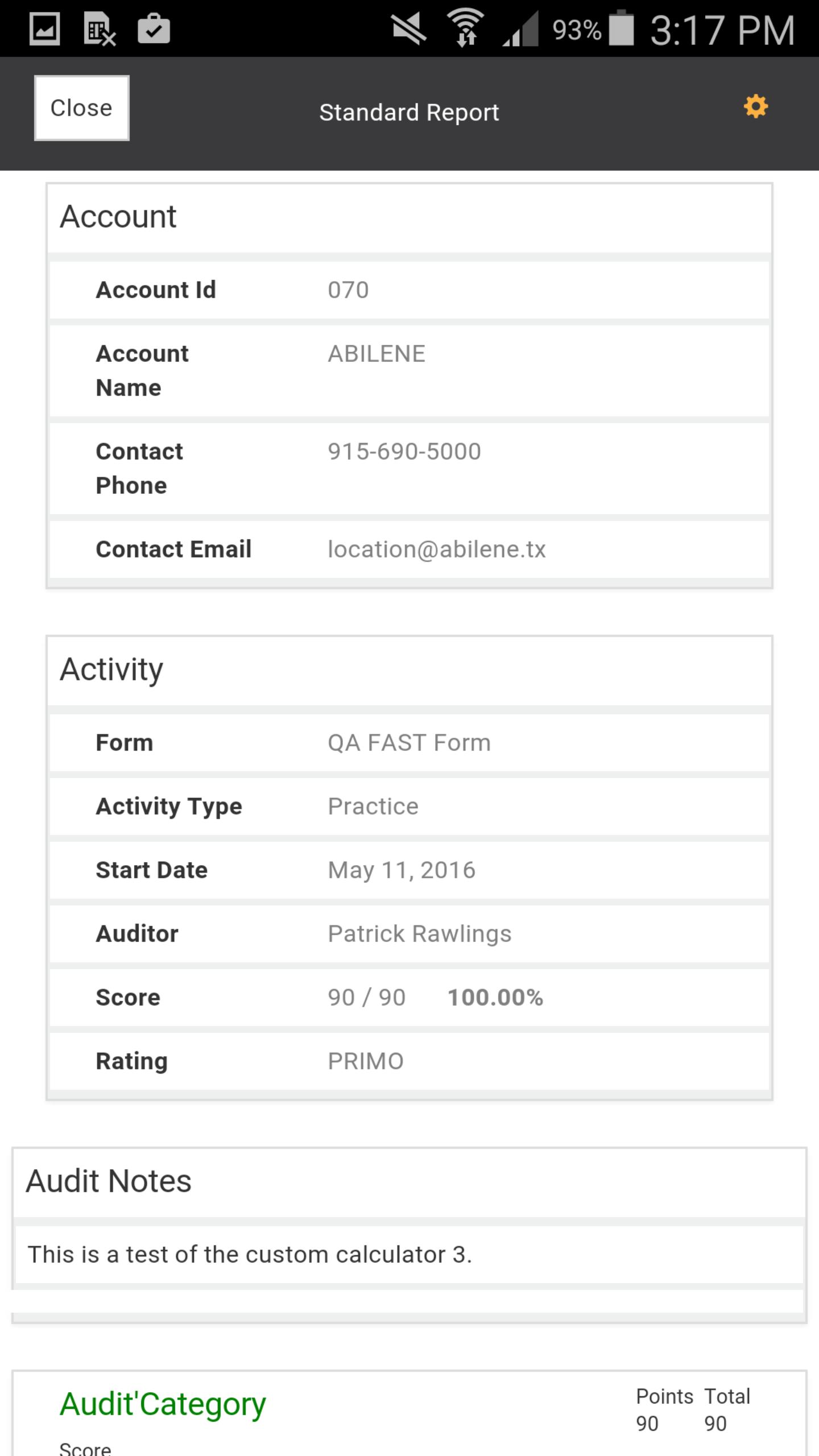
Task: Select the Activity section header
Action: click(111, 669)
